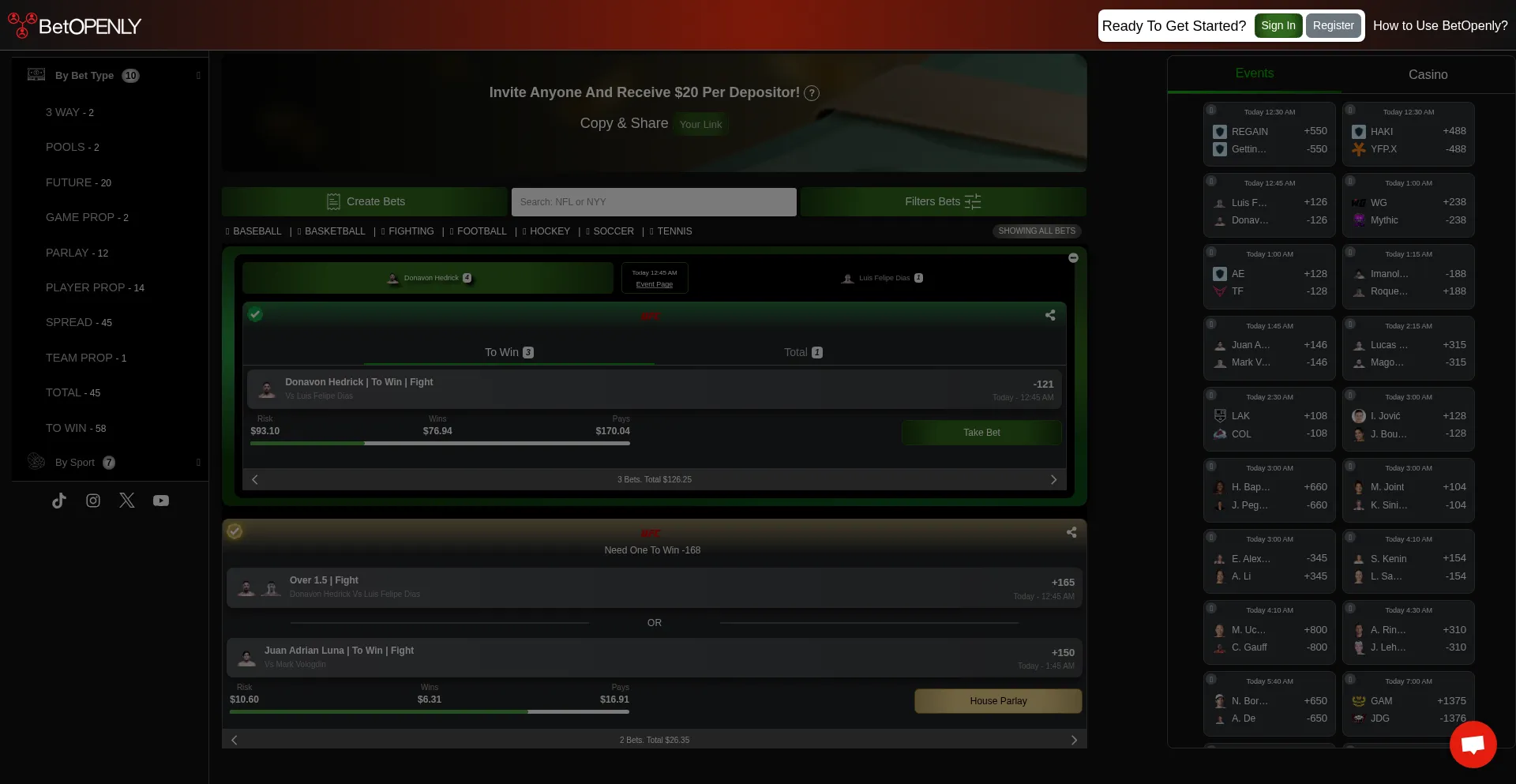The width and height of the screenshot is (1516, 784).
Task: Click the Search: NFL or NYY field
Action: point(654,202)
